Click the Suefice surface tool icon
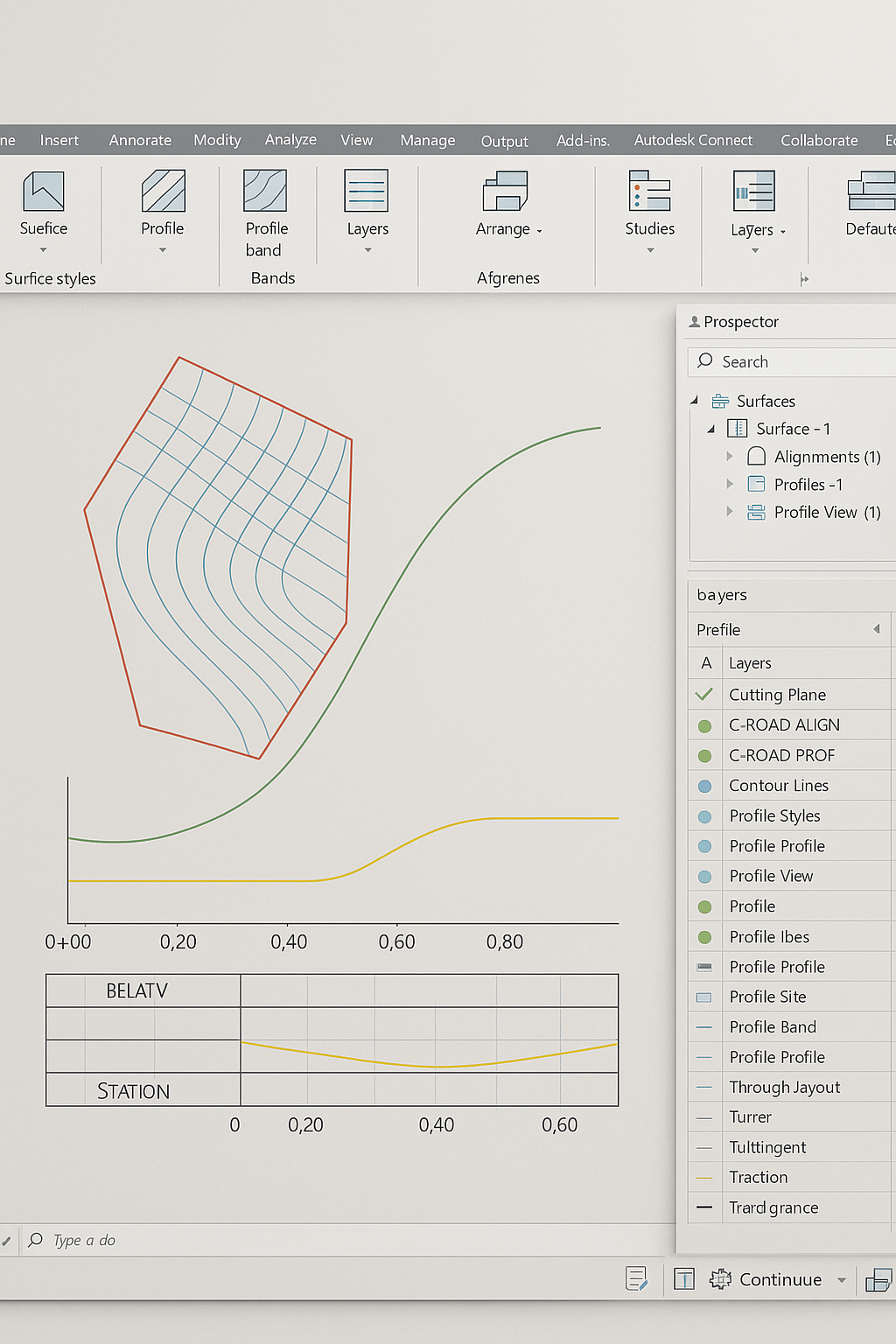The height and width of the screenshot is (1344, 896). click(44, 192)
